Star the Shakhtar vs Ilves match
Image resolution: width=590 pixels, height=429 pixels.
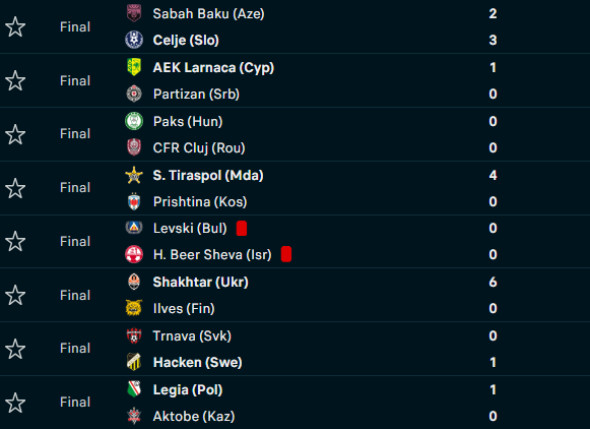pos(15,295)
